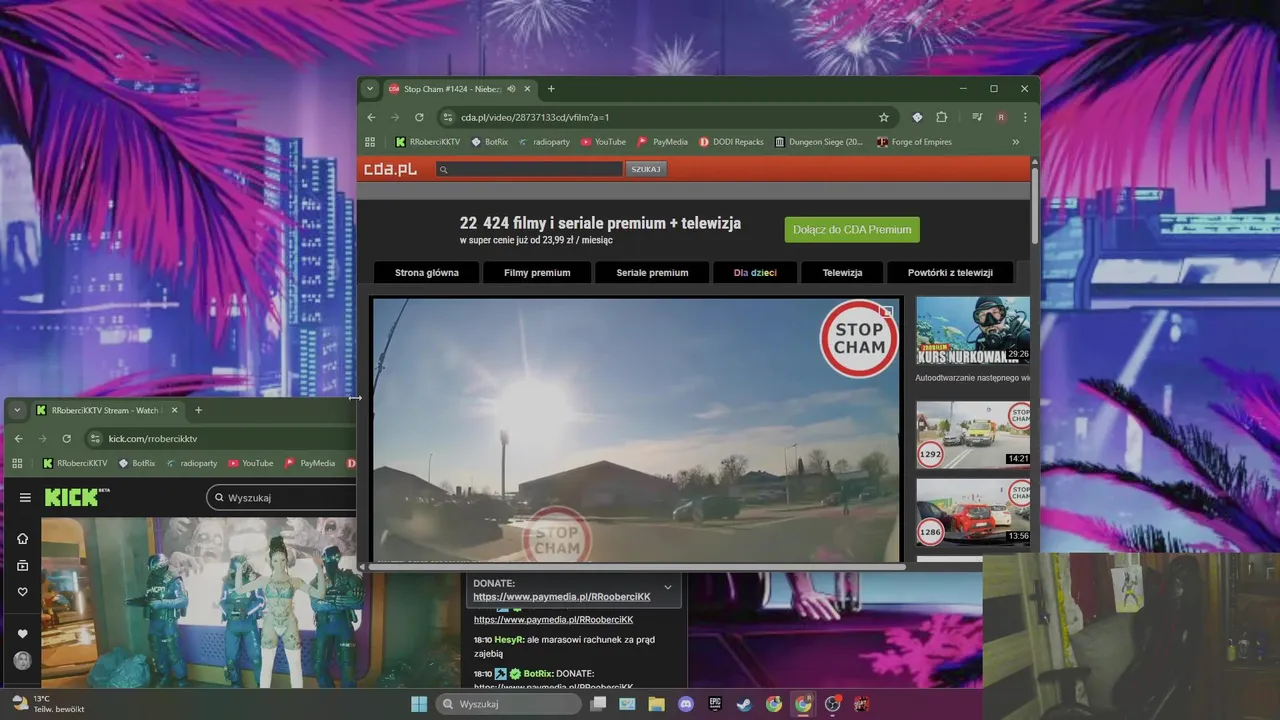
Task: Open the BotRix bookmark in the cda.pl window
Action: 490,142
